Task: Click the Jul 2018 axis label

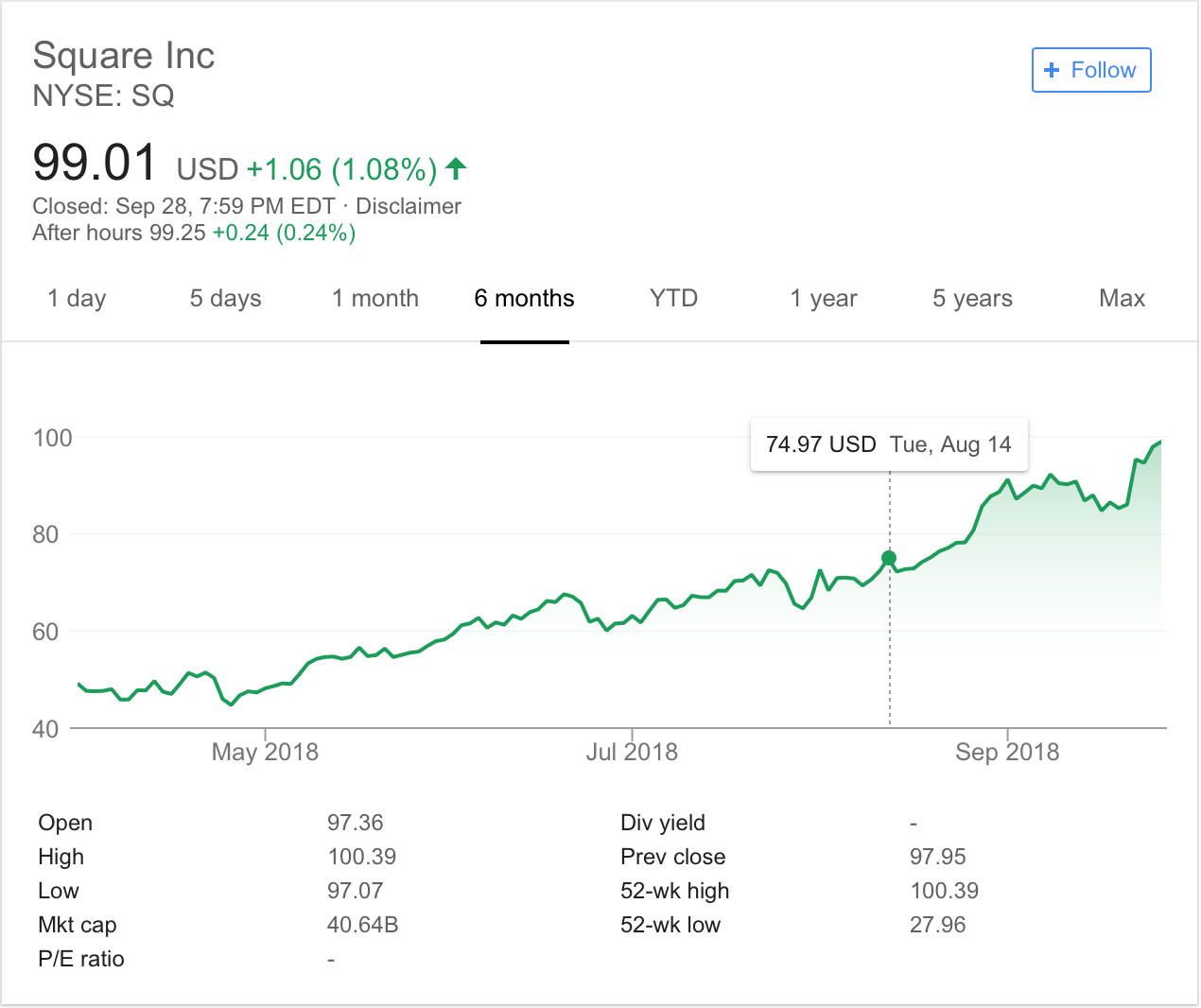Action: pos(632,752)
